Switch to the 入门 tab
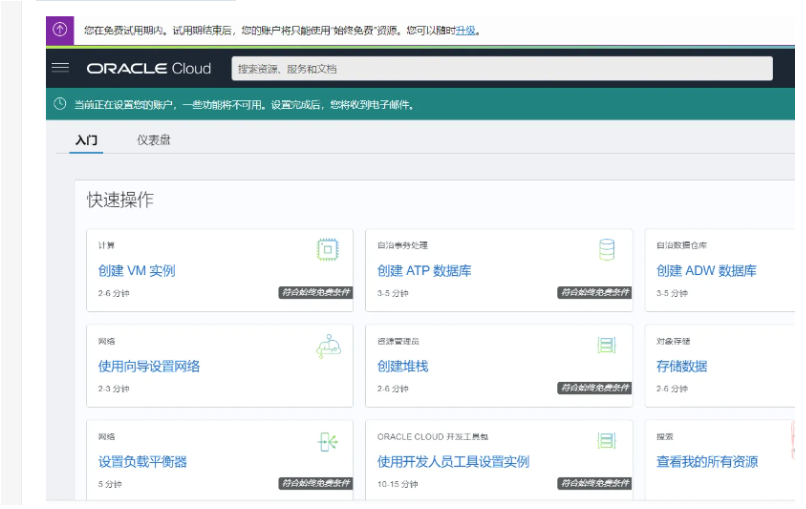The height and width of the screenshot is (509, 806). click(87, 140)
